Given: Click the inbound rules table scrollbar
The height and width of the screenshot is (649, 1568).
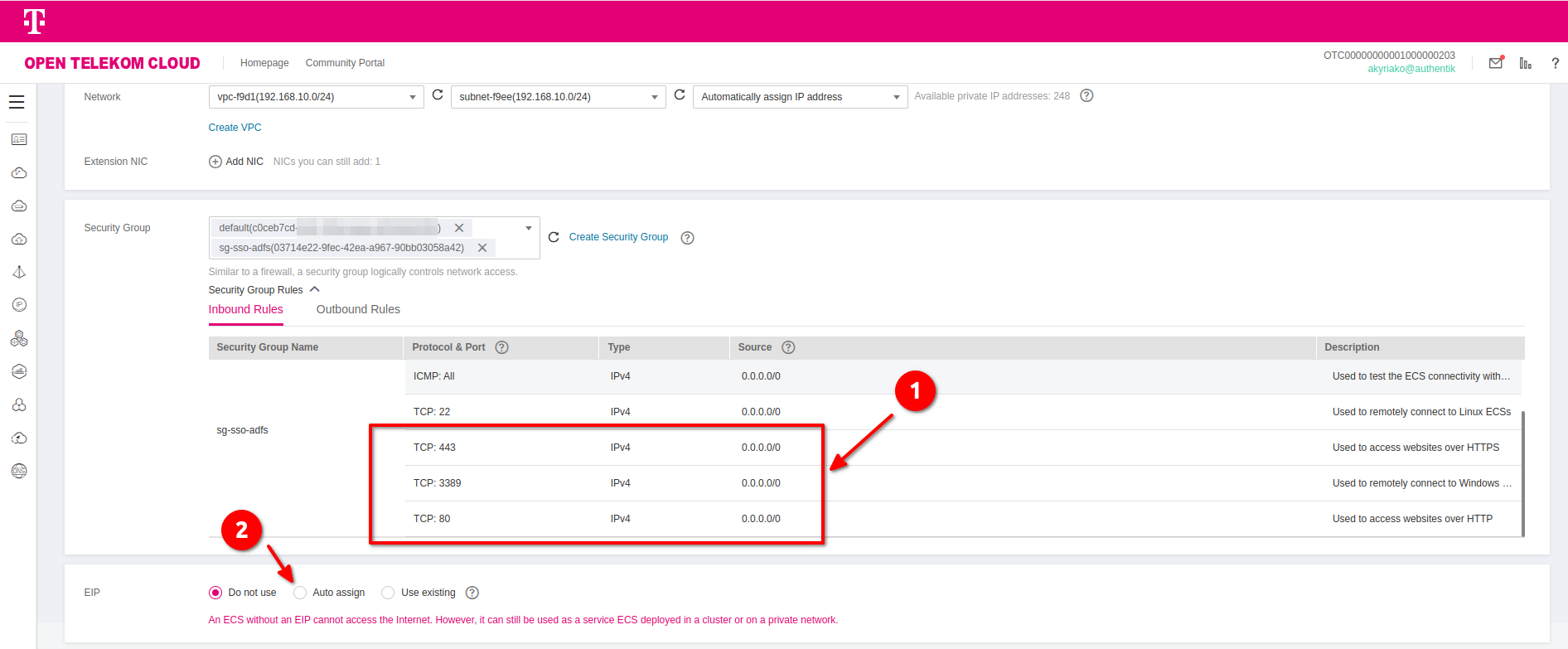Looking at the screenshot, I should (1522, 472).
